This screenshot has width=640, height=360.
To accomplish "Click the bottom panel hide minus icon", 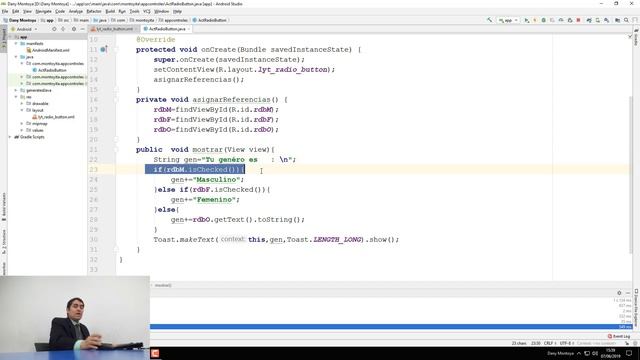I will (628, 293).
